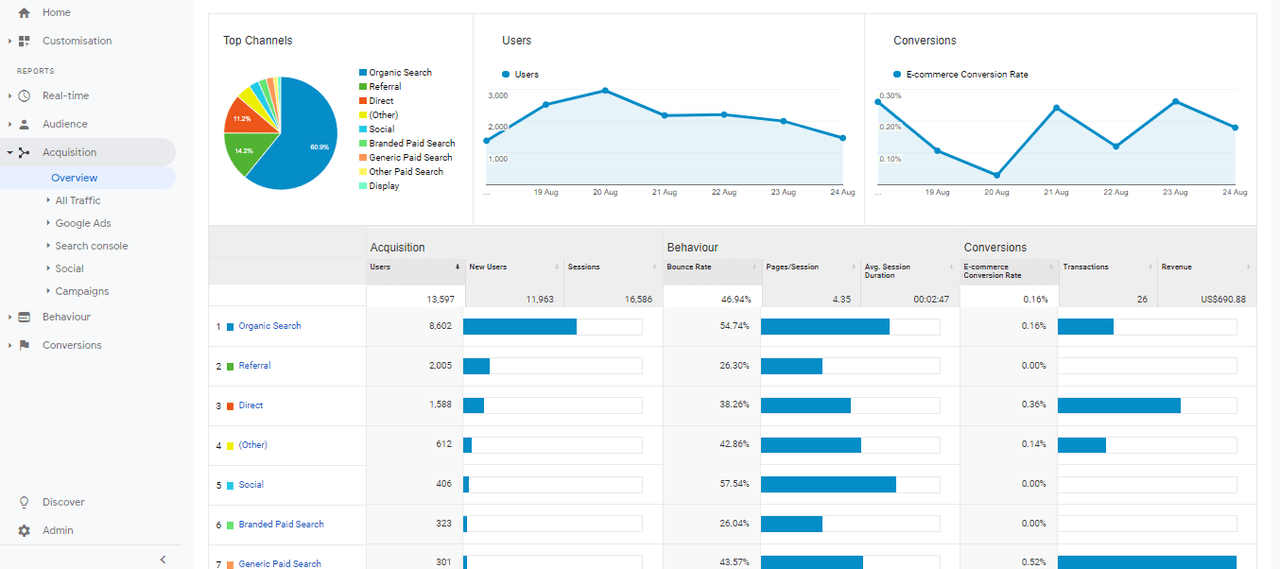
Task: Expand the All Traffic submenu
Action: tap(77, 201)
